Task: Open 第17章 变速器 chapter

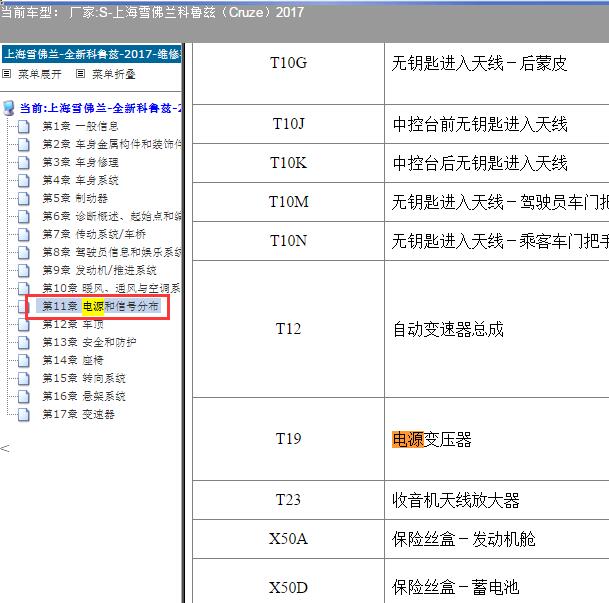Action: click(78, 414)
